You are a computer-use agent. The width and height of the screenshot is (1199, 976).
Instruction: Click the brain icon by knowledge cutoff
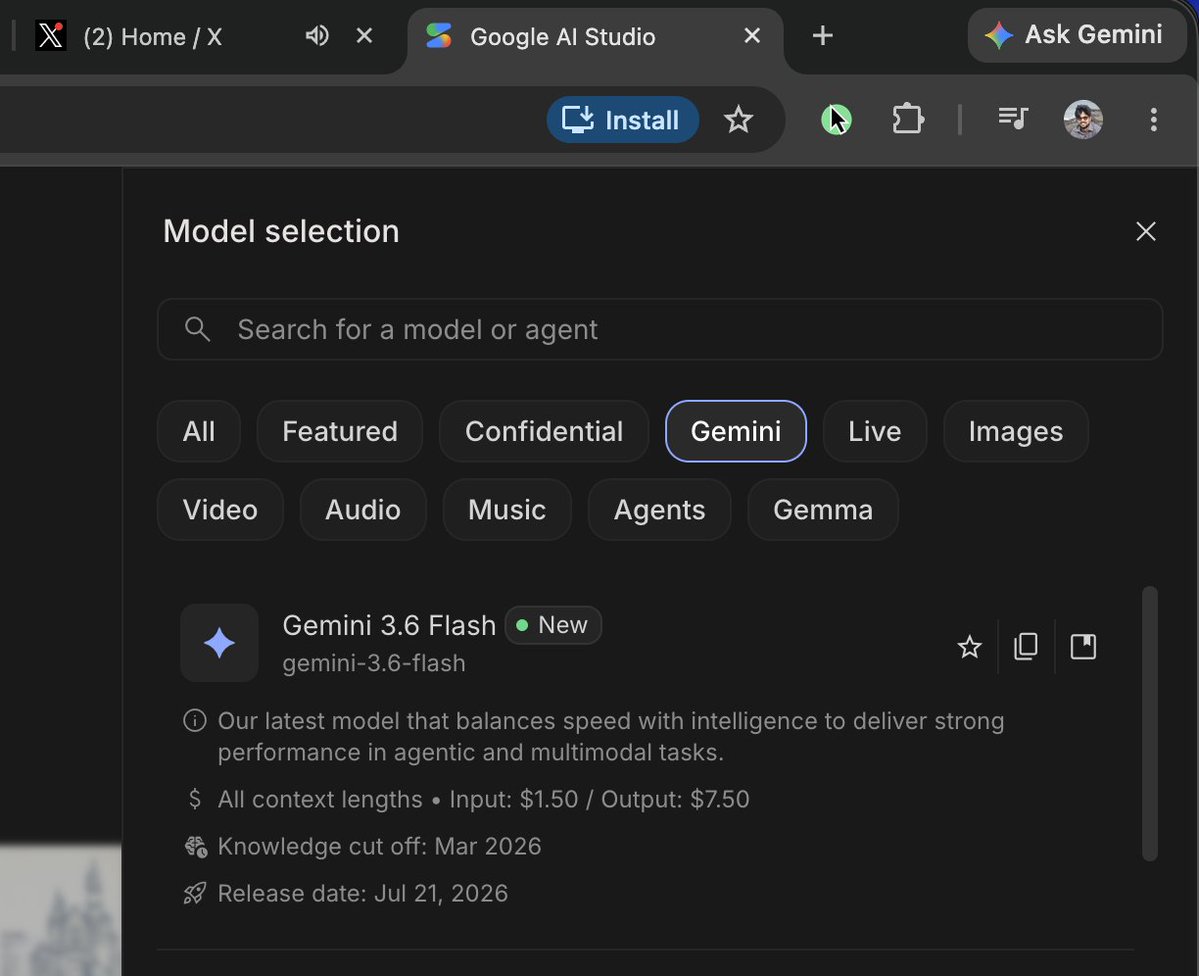click(x=195, y=846)
